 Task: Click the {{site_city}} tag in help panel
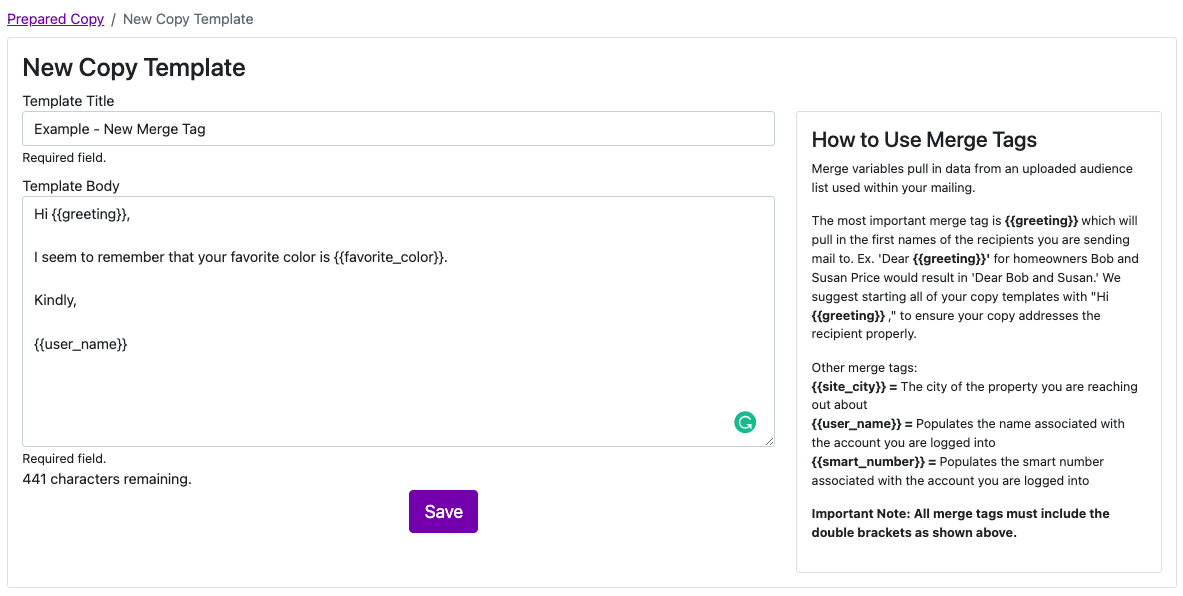[849, 387]
